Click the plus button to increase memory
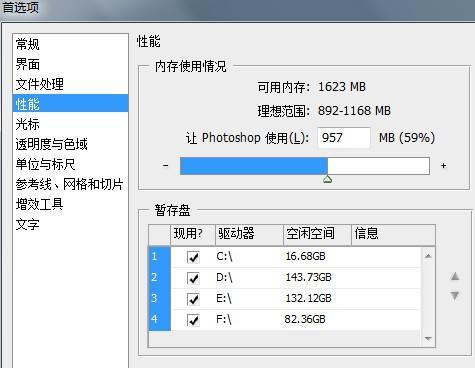Screen dimensions: 475x368 [x=443, y=165]
